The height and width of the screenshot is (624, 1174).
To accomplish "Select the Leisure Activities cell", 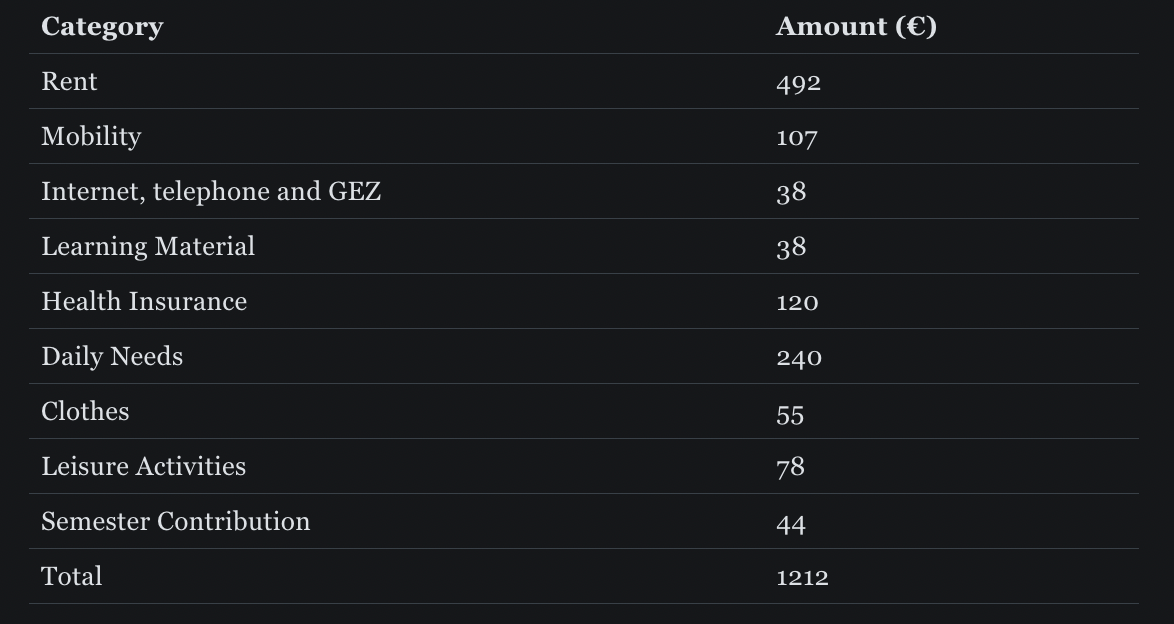I will pyautogui.click(x=143, y=467).
